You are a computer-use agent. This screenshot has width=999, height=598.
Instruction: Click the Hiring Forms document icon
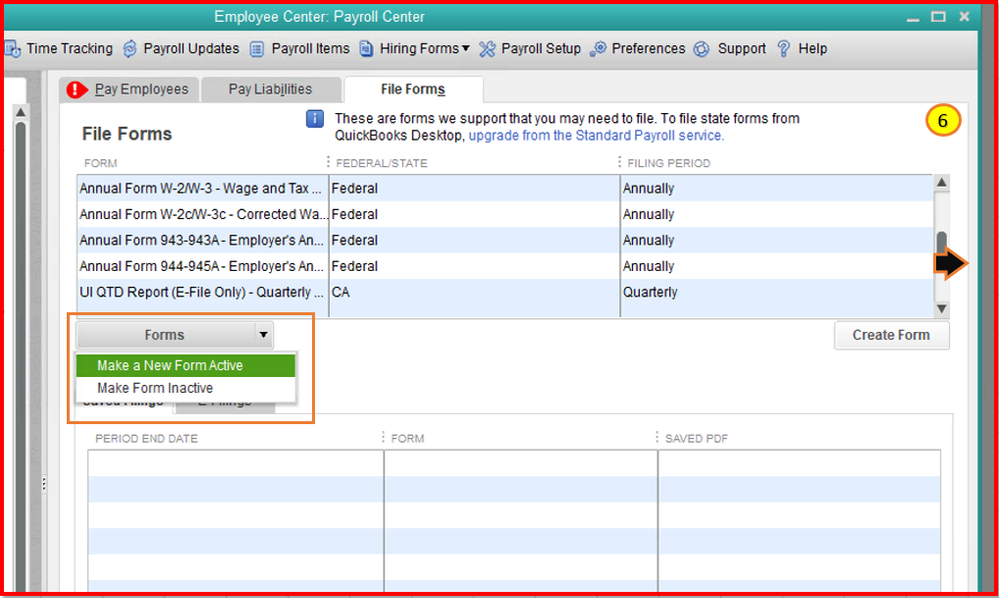pos(366,49)
